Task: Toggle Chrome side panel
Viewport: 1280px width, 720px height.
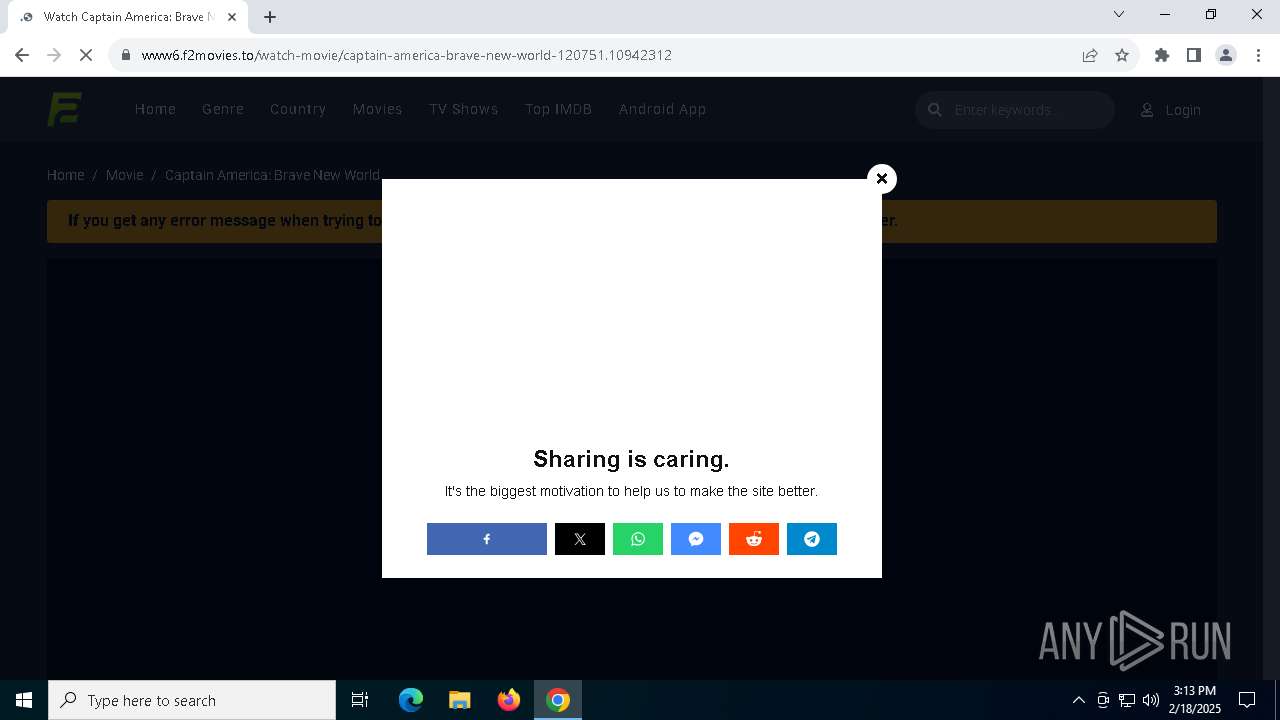Action: pyautogui.click(x=1194, y=55)
